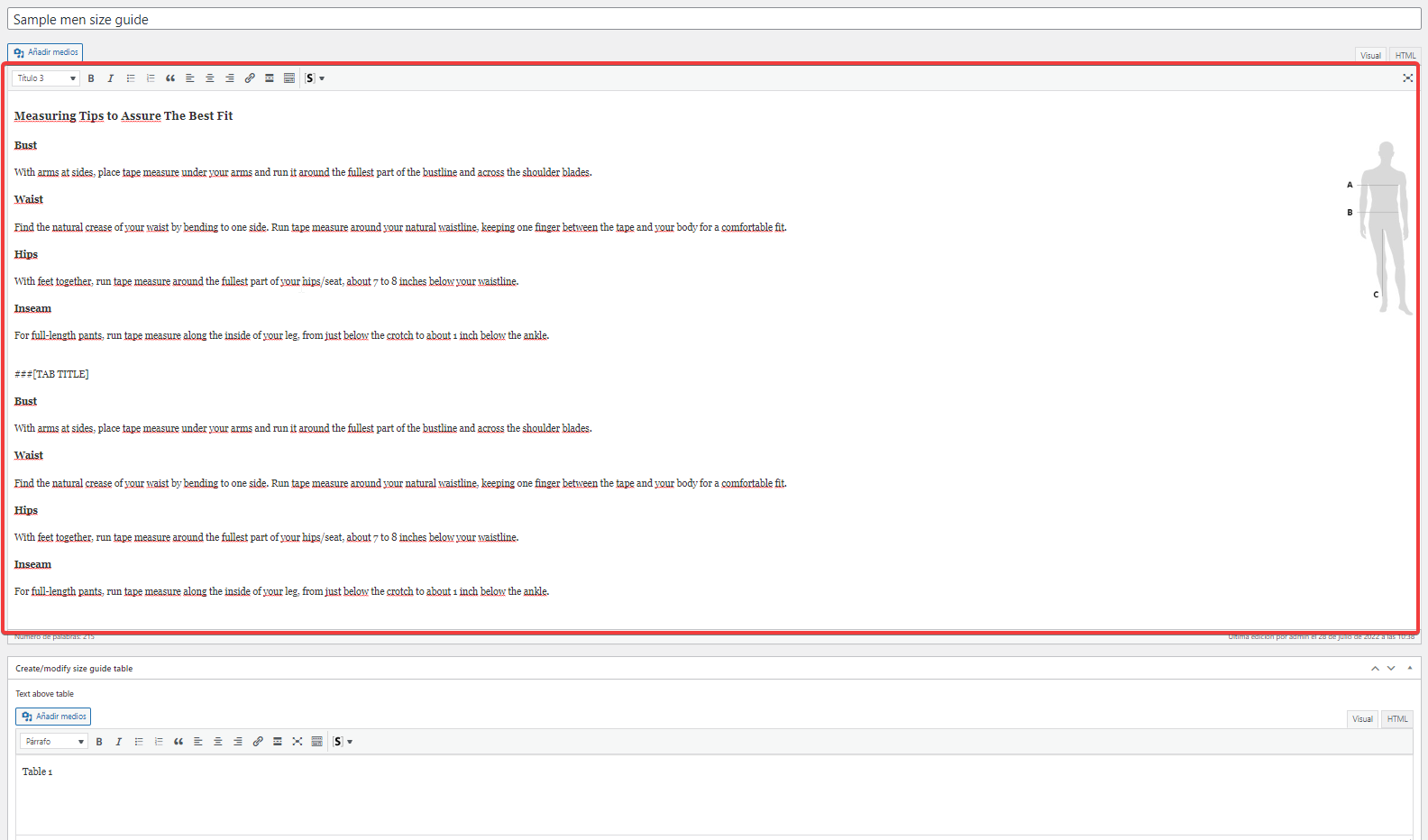Click Añadir medios button under Text above table
This screenshot has height=840, width=1428.
coord(54,717)
